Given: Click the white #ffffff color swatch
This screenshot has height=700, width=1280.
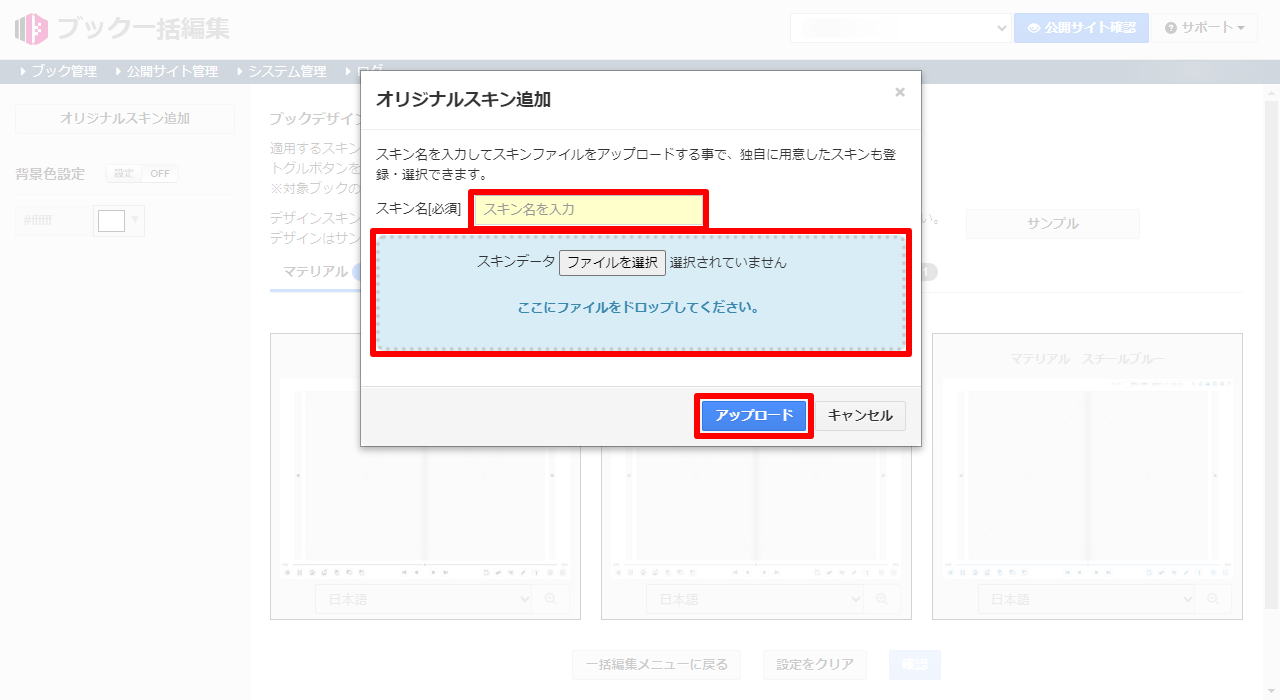Looking at the screenshot, I should (112, 220).
